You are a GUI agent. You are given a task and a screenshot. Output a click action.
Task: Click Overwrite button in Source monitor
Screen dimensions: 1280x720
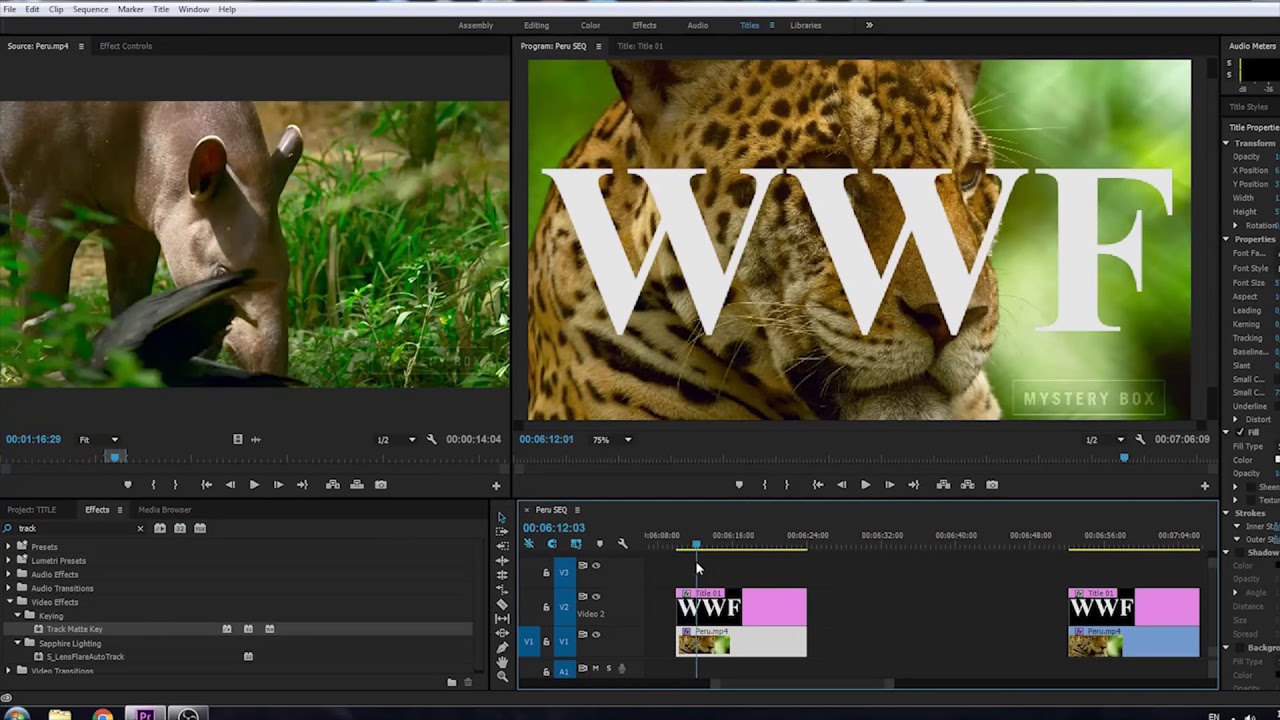[357, 485]
